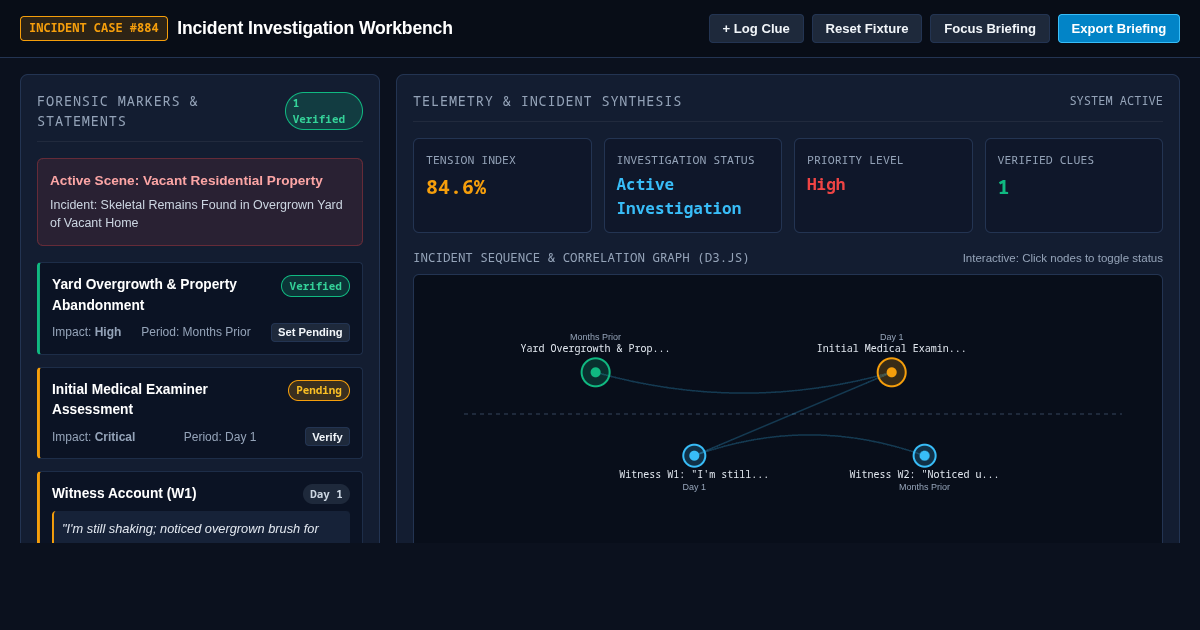Click the System Active status label

click(1116, 101)
